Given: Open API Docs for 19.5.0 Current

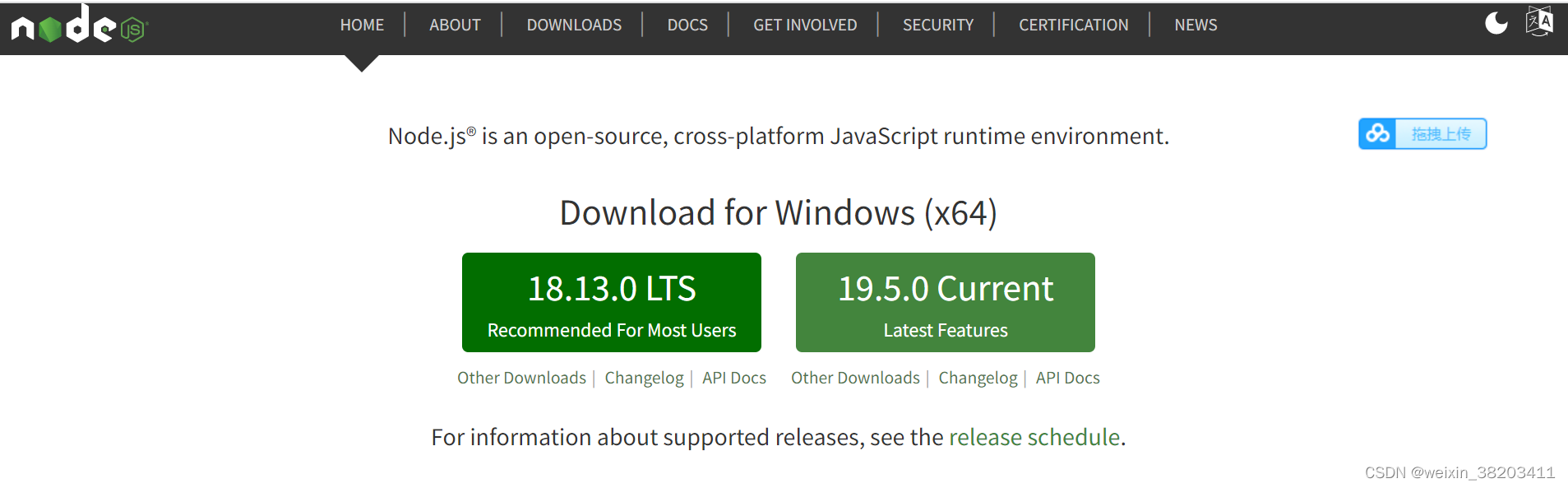Looking at the screenshot, I should point(1068,378).
